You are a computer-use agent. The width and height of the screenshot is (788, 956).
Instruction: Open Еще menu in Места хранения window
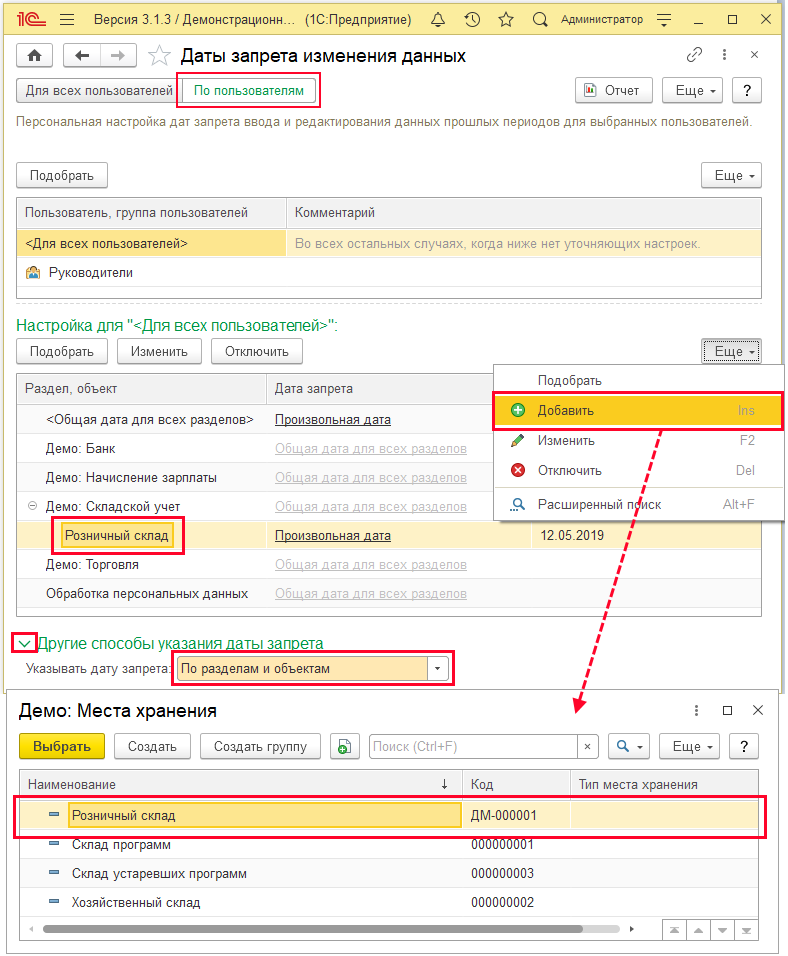coord(689,746)
